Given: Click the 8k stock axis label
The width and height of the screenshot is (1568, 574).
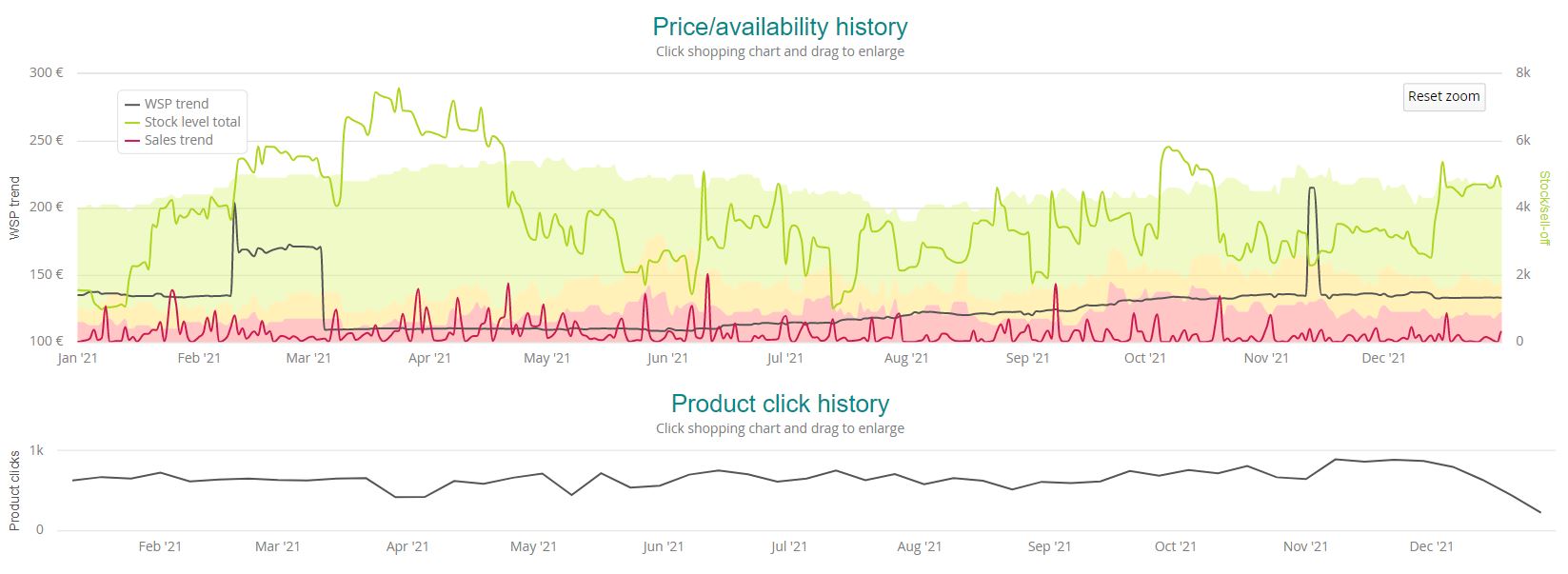Looking at the screenshot, I should click(x=1522, y=72).
